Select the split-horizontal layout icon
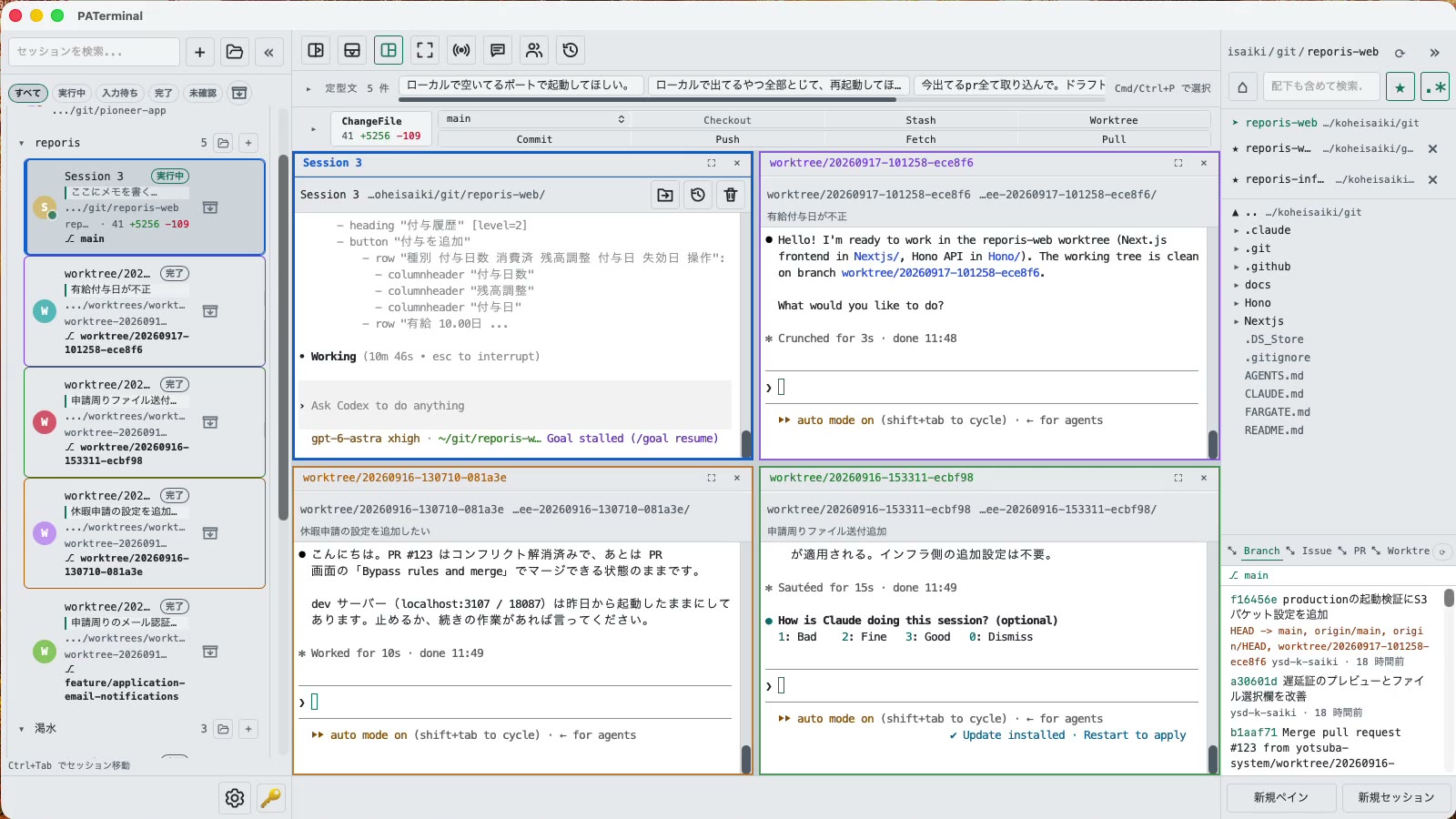 (352, 50)
